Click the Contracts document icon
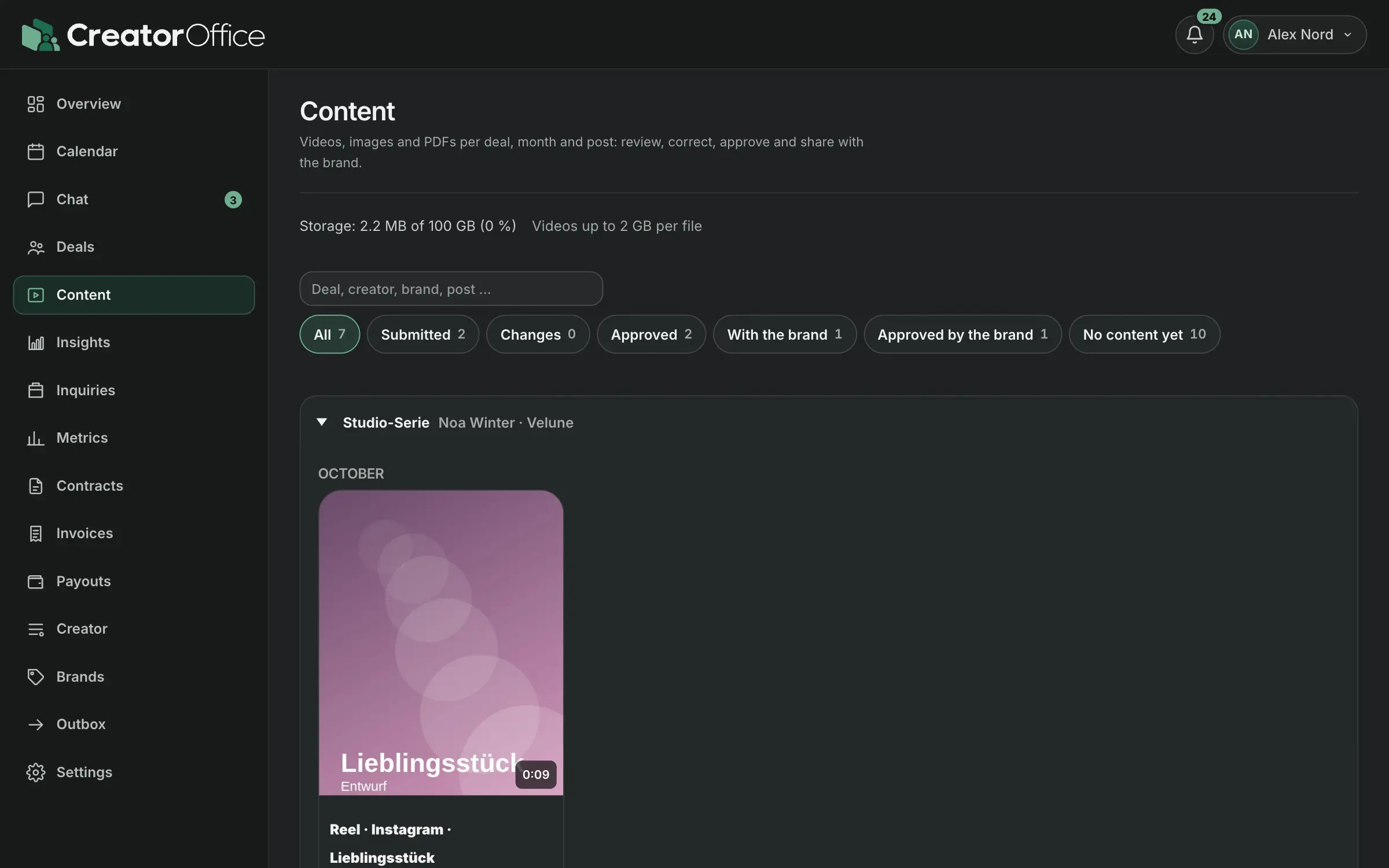This screenshot has height=868, width=1389. 36,486
